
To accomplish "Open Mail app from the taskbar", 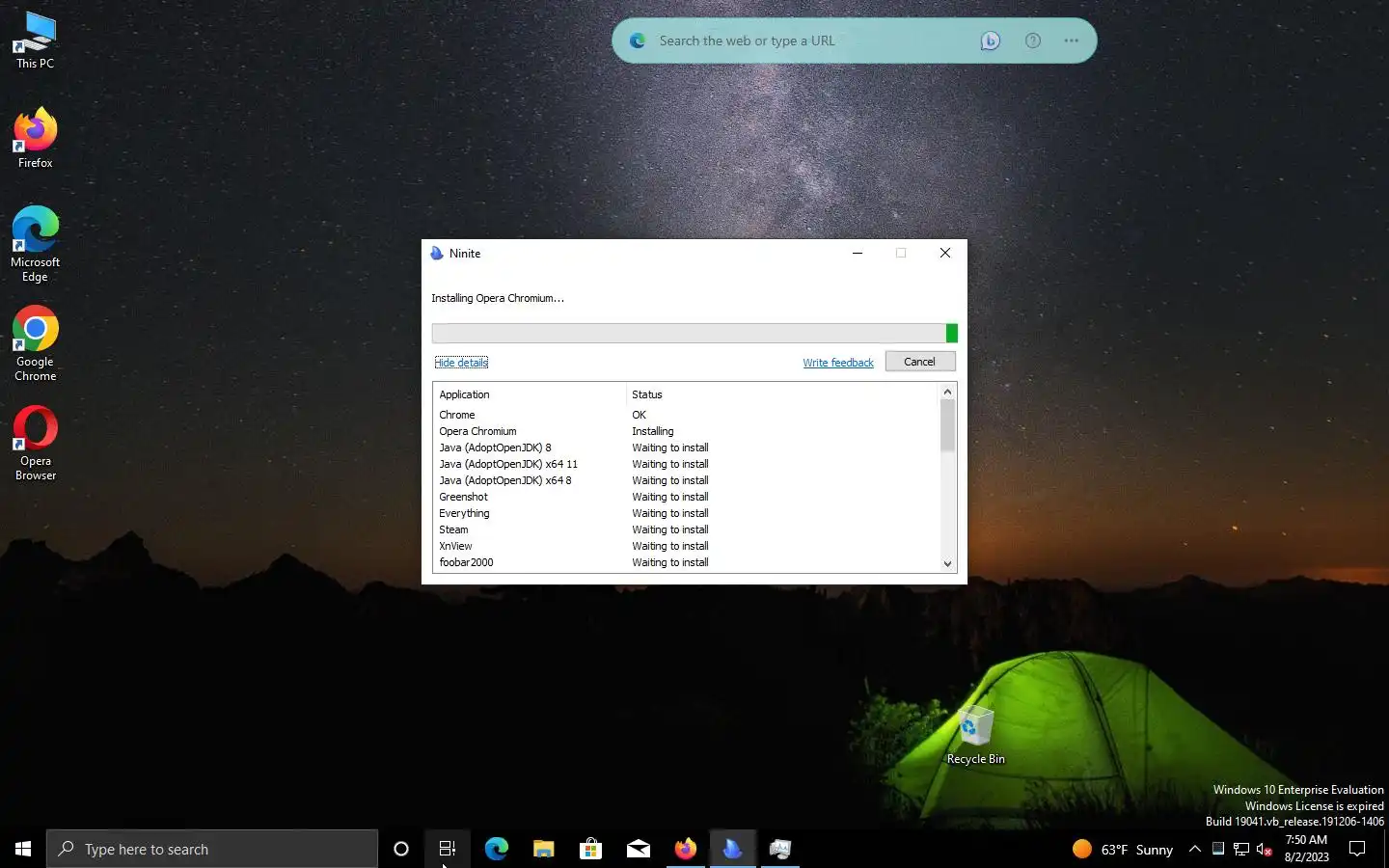I will pos(638,849).
